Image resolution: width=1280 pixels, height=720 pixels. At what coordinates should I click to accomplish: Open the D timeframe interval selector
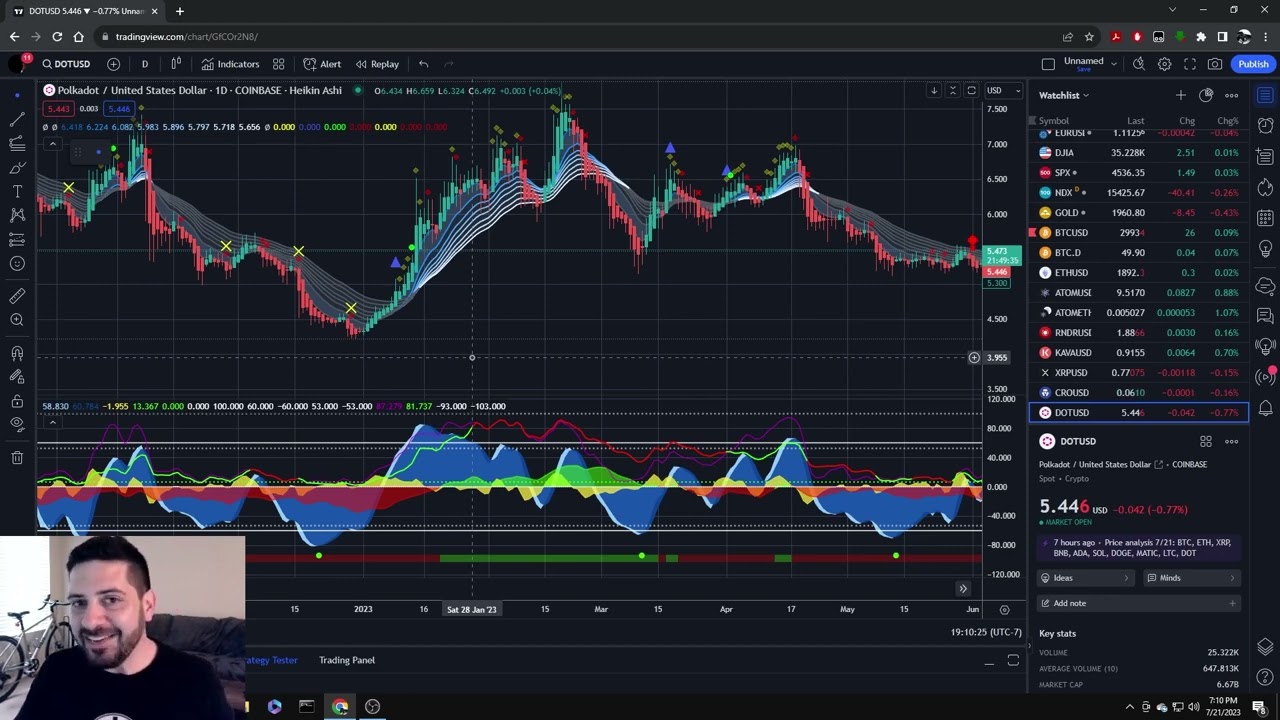click(x=144, y=64)
